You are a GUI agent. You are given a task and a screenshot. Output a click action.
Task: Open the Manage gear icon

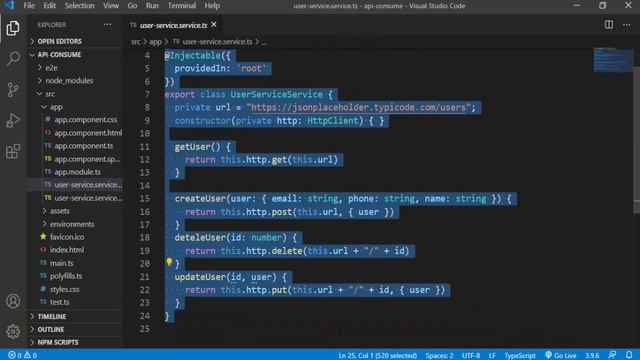[x=13, y=331]
